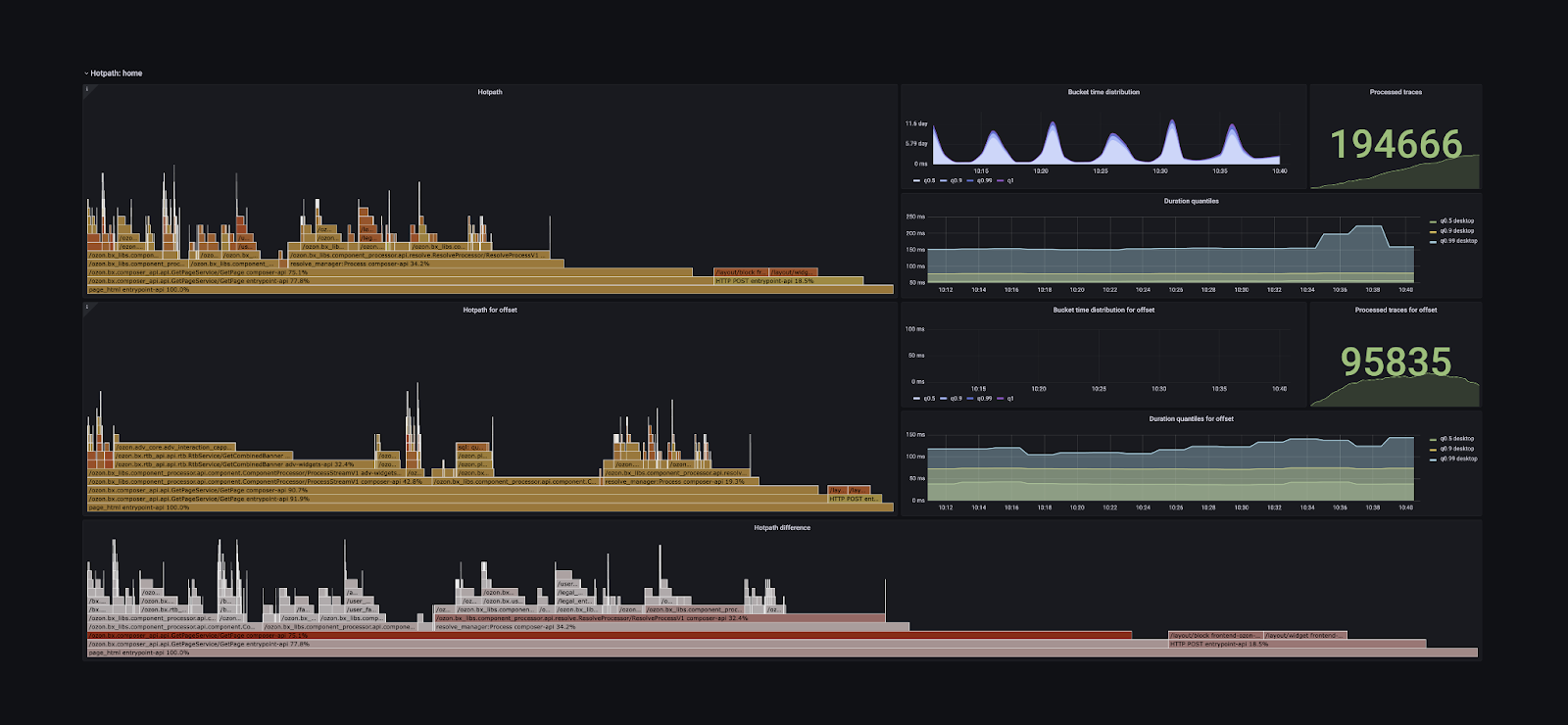This screenshot has width=1568, height=725.
Task: Select 'page_html entrypoint-api 100.0%' in Hotpath for offset
Action: click(490, 507)
